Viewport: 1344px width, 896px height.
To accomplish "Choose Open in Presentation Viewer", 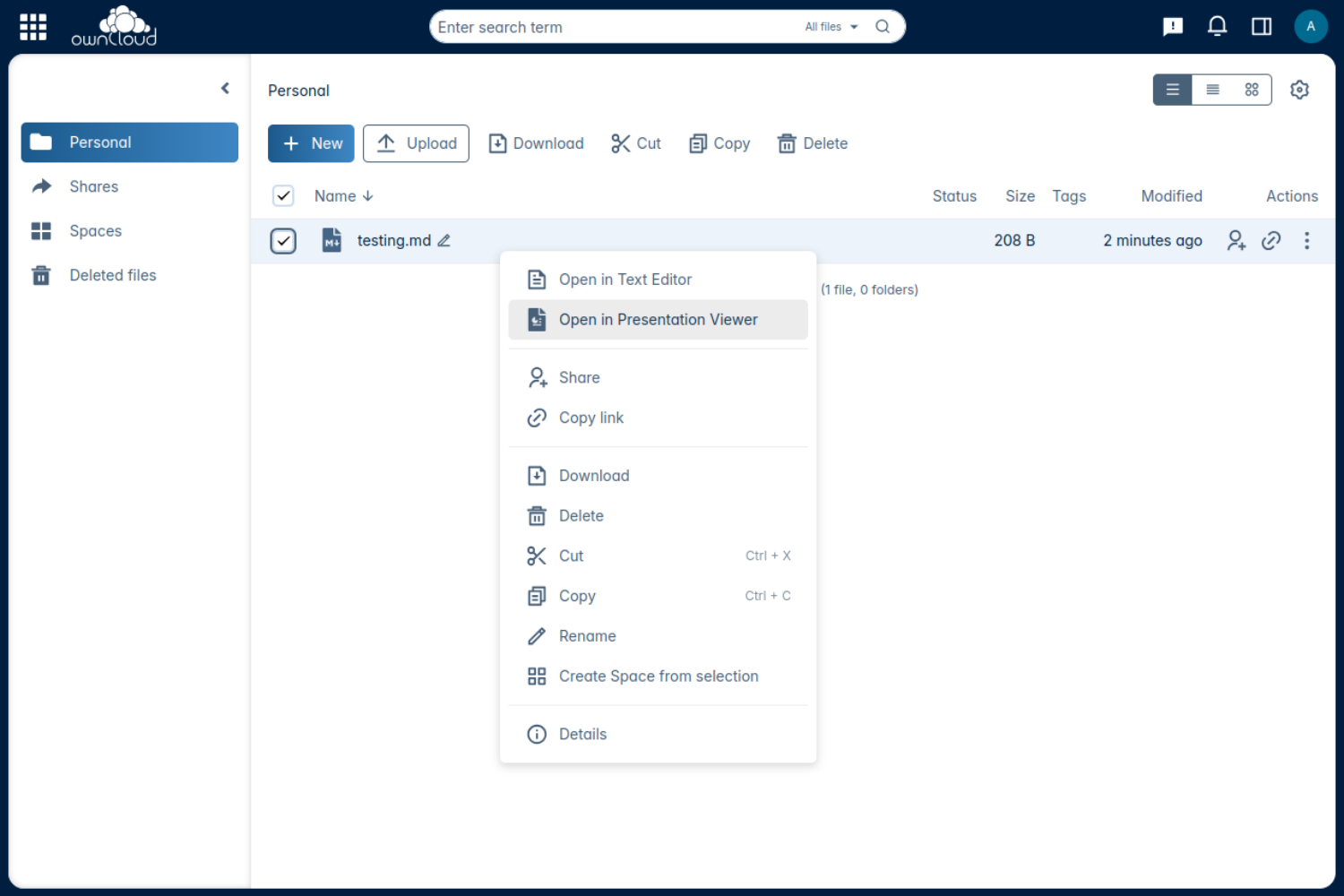I will (x=658, y=320).
